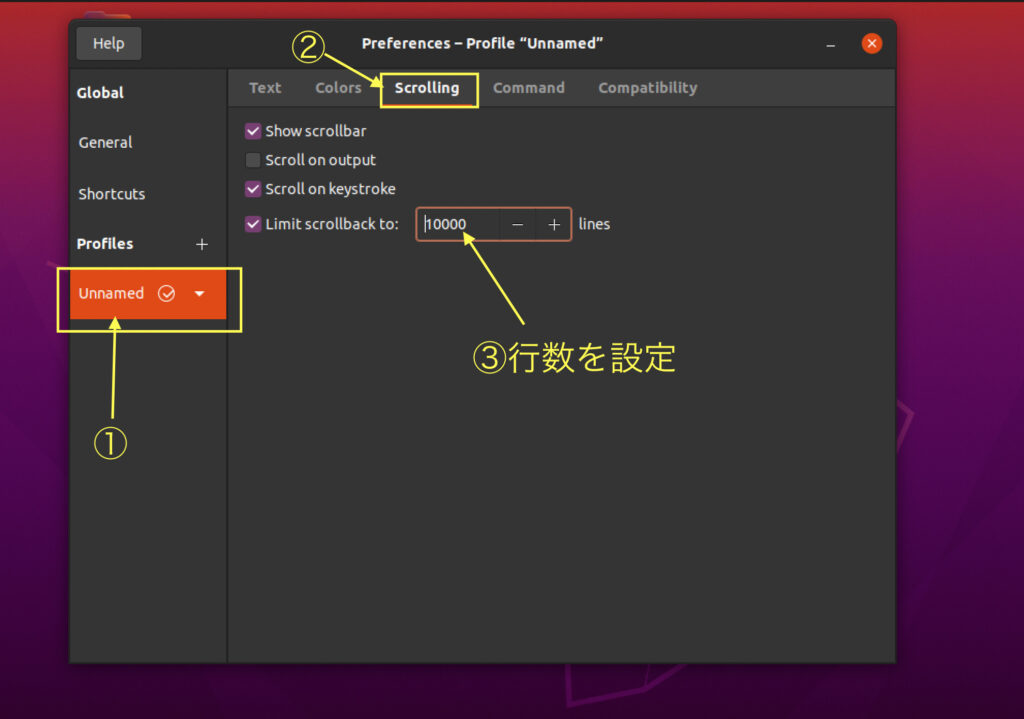The height and width of the screenshot is (719, 1024).
Task: Close the Preferences window
Action: point(872,44)
